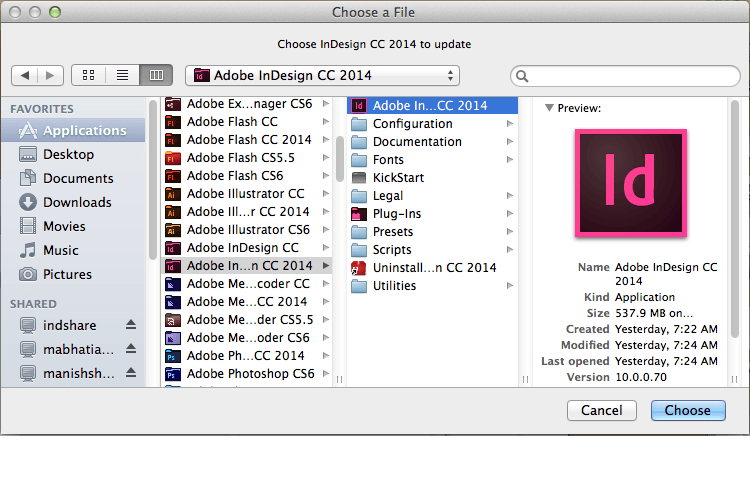Screen dimensions: 750x481
Task: Switch to list view
Action: pyautogui.click(x=122, y=75)
